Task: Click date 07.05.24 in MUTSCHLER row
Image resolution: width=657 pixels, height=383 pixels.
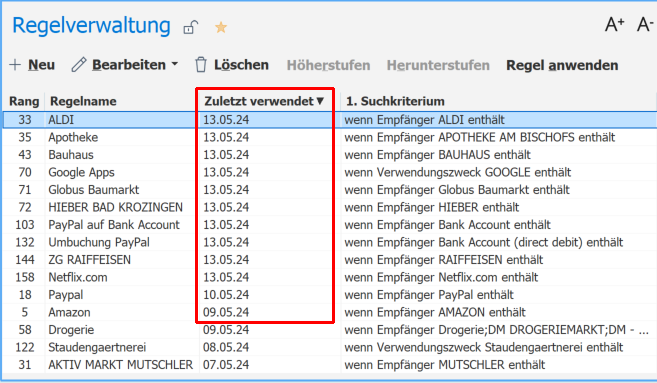Action: click(226, 365)
